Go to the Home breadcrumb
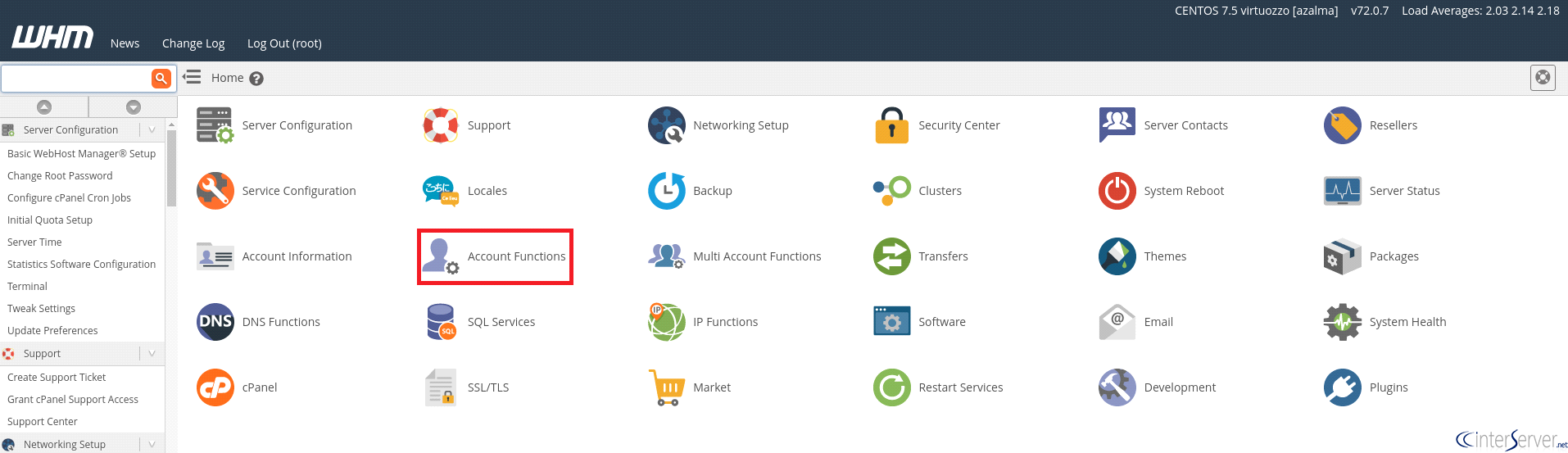 tap(227, 78)
